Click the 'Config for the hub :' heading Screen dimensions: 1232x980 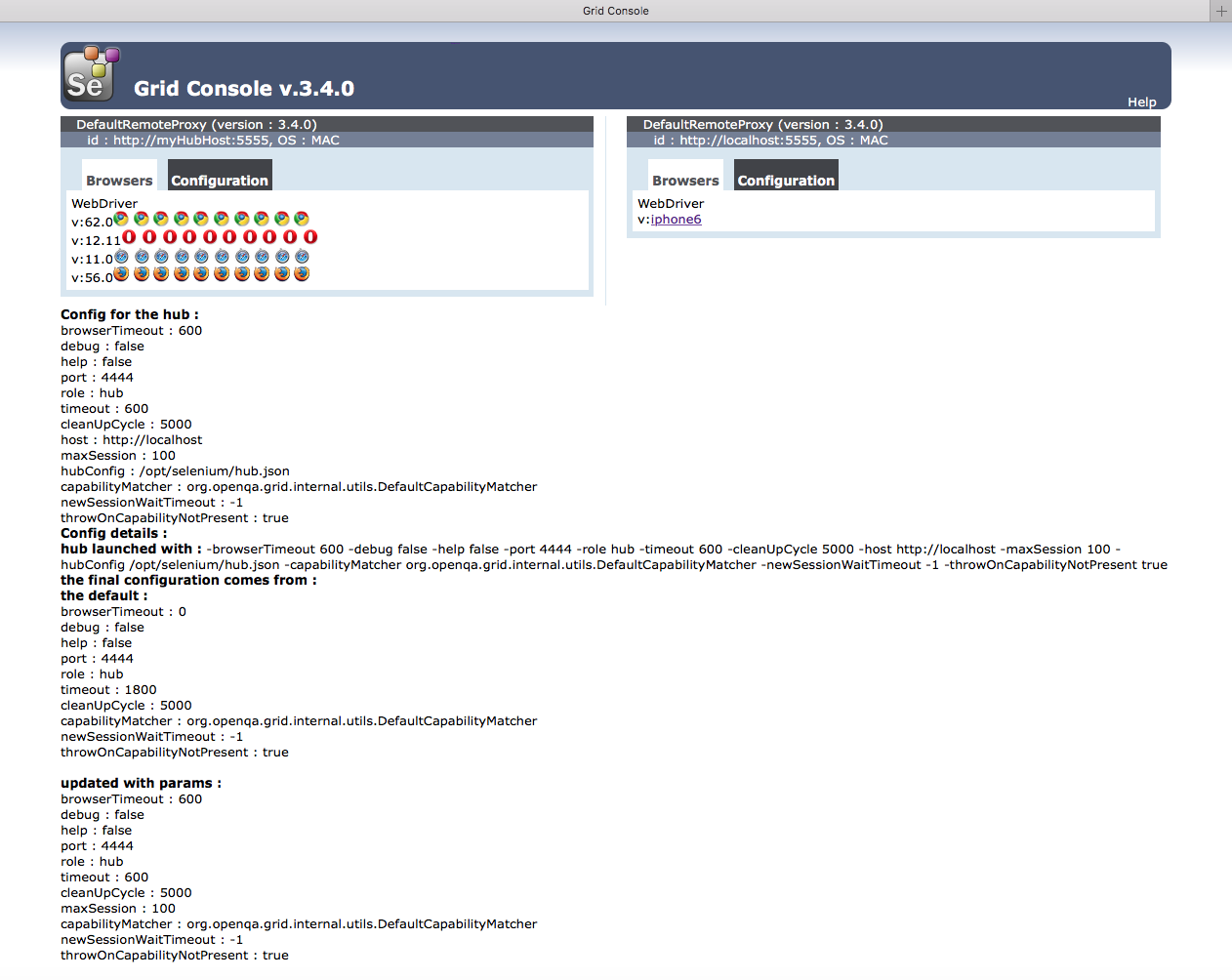coord(130,314)
